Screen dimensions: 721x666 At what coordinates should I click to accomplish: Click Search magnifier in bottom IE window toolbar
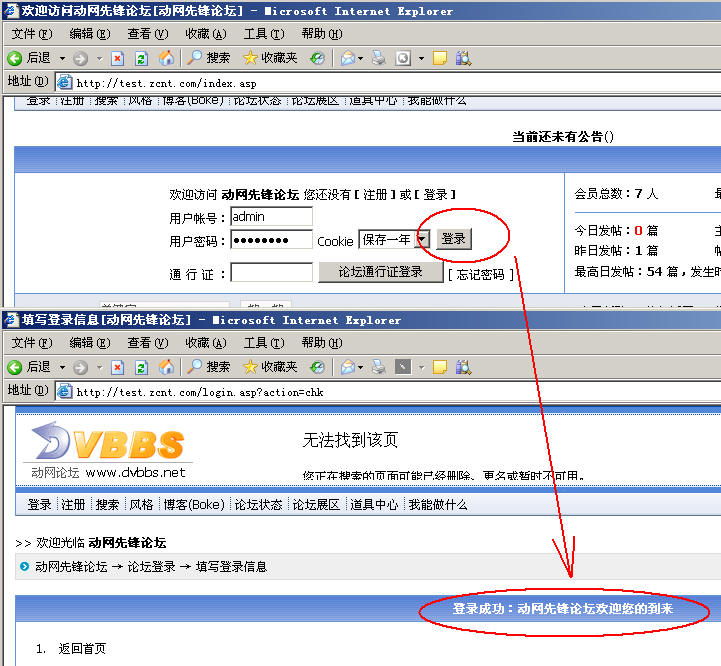point(194,367)
